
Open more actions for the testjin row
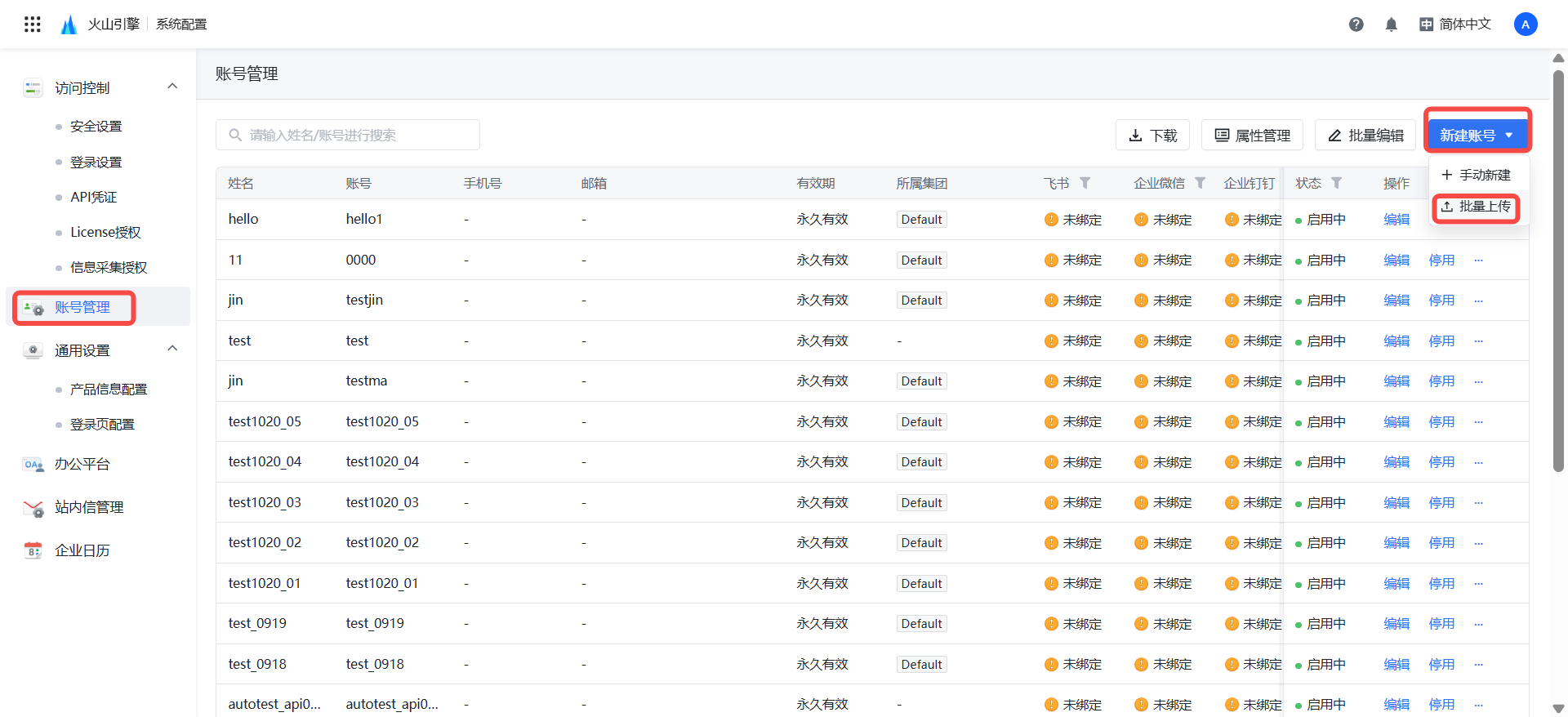[x=1478, y=301]
